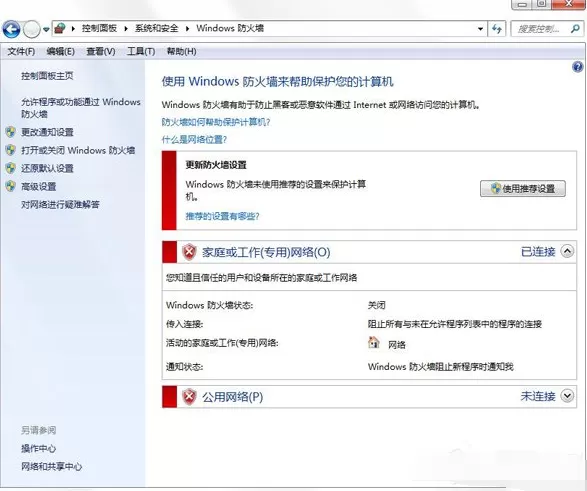Click the house icon beside 网络
Viewport: 587px width, 491px height.
click(374, 342)
